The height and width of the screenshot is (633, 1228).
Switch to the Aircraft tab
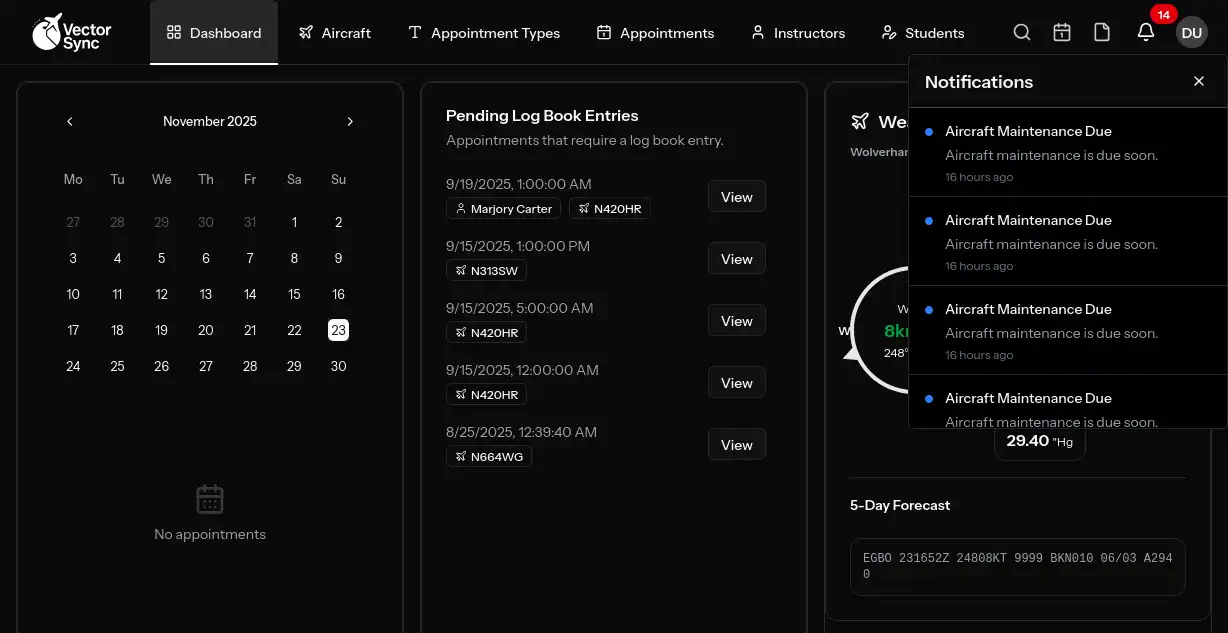pyautogui.click(x=335, y=32)
